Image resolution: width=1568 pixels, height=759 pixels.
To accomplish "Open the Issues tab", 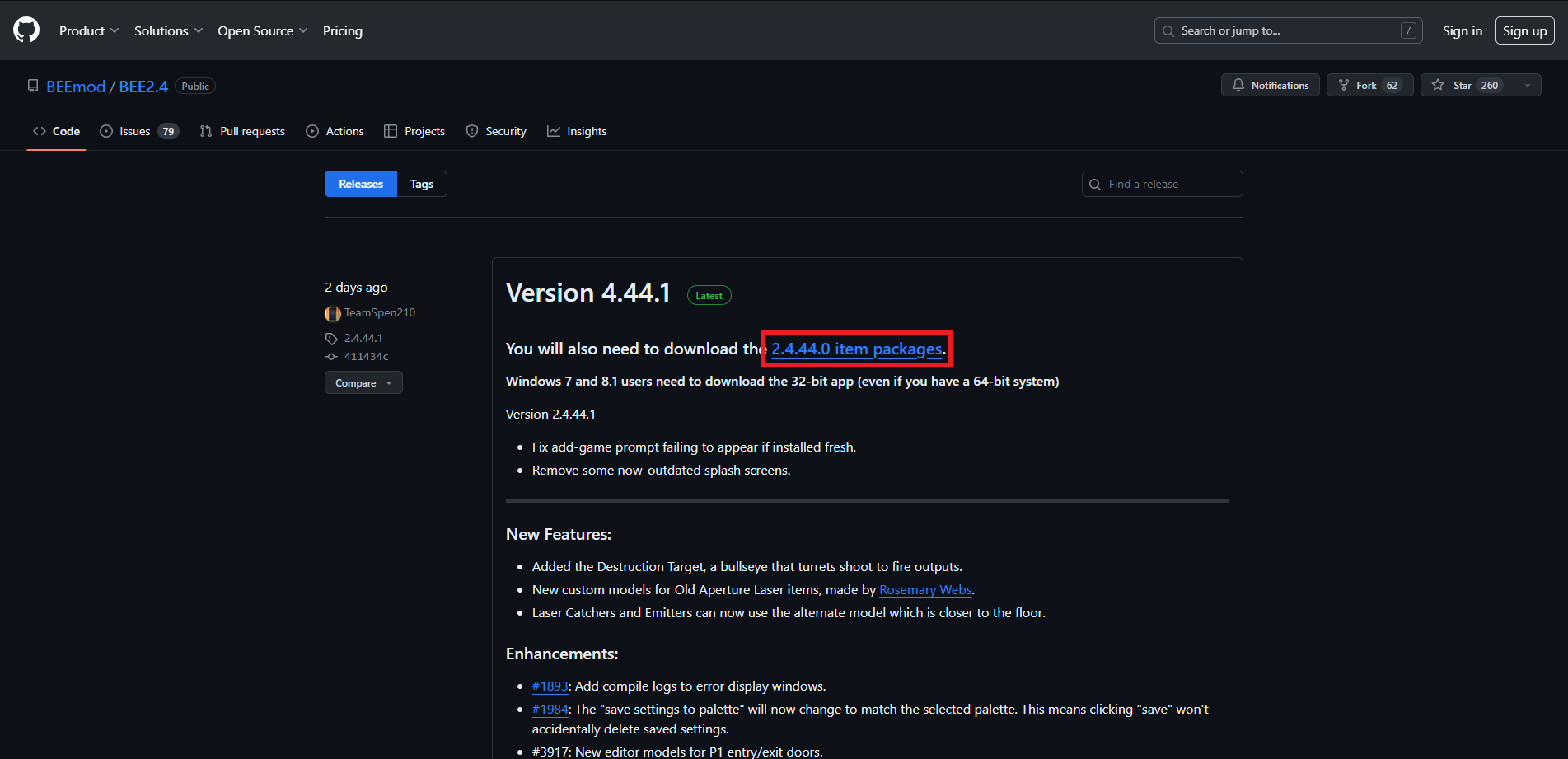I will tap(139, 131).
